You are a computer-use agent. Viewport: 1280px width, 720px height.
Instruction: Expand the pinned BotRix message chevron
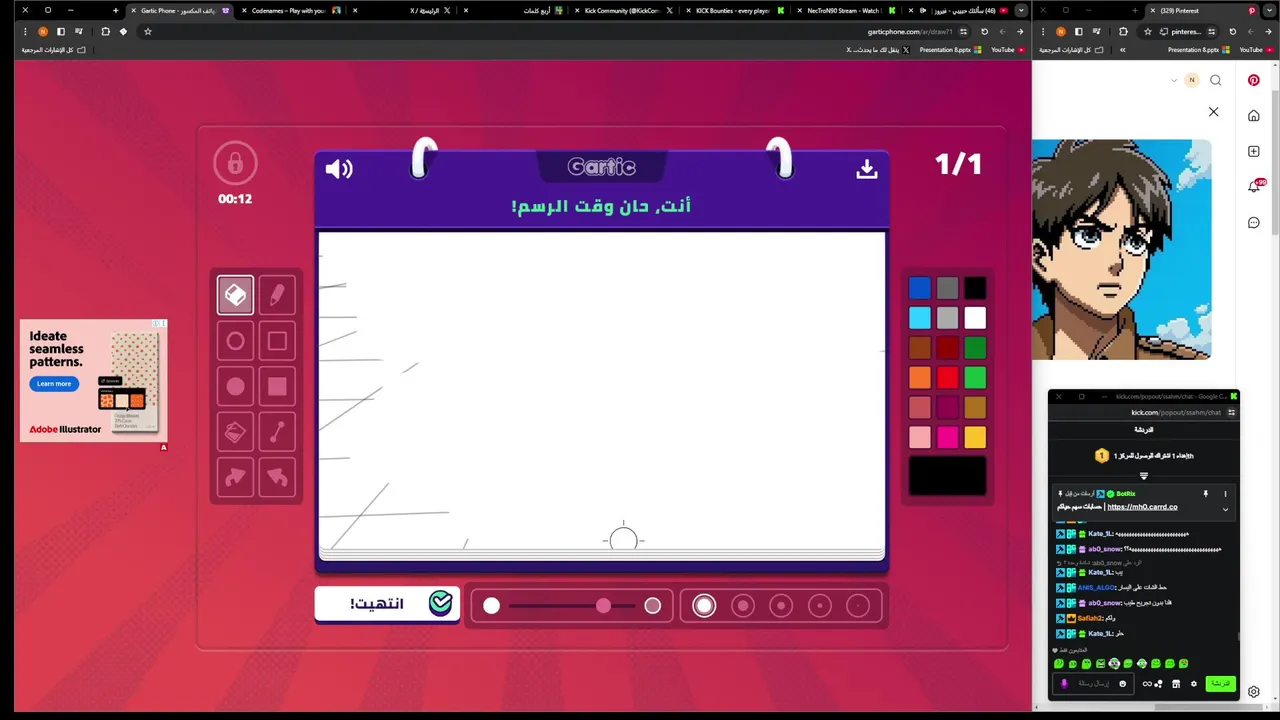[x=1226, y=509]
